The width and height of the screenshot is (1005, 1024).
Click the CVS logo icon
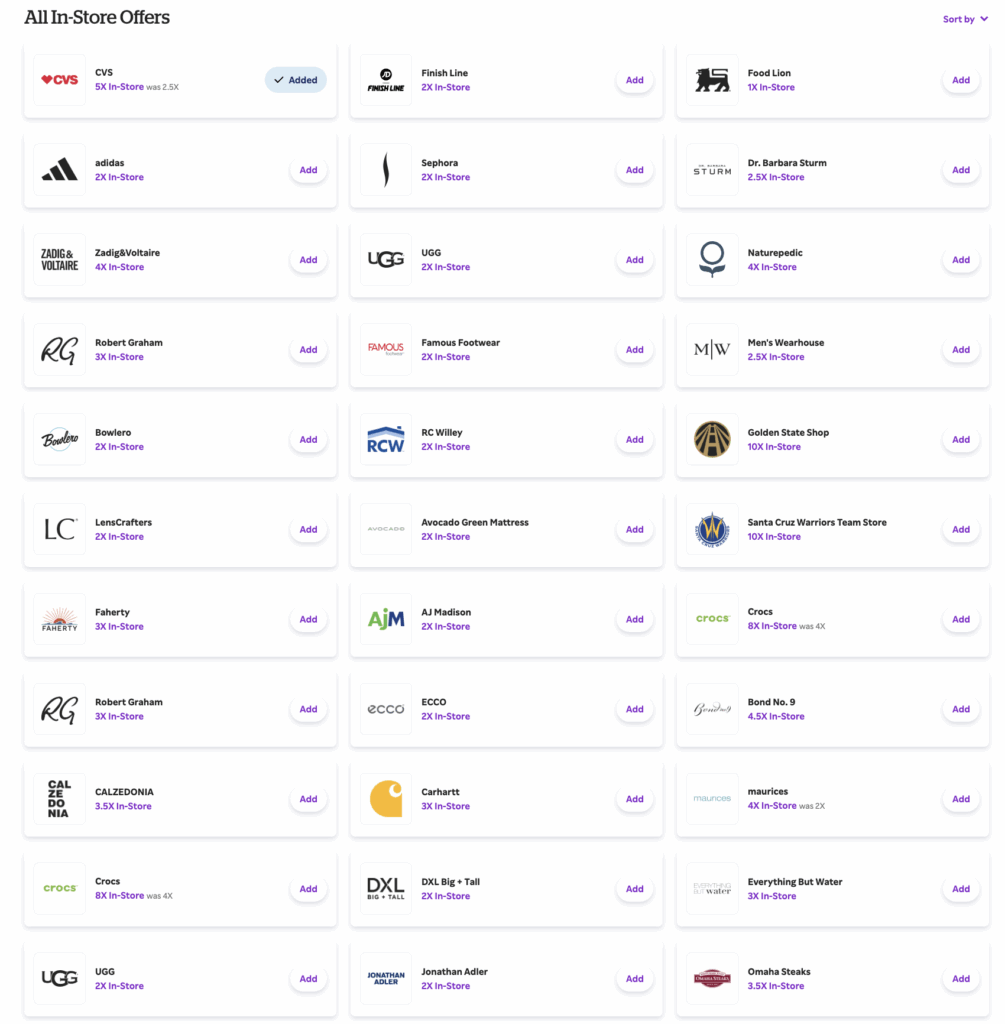[x=60, y=80]
